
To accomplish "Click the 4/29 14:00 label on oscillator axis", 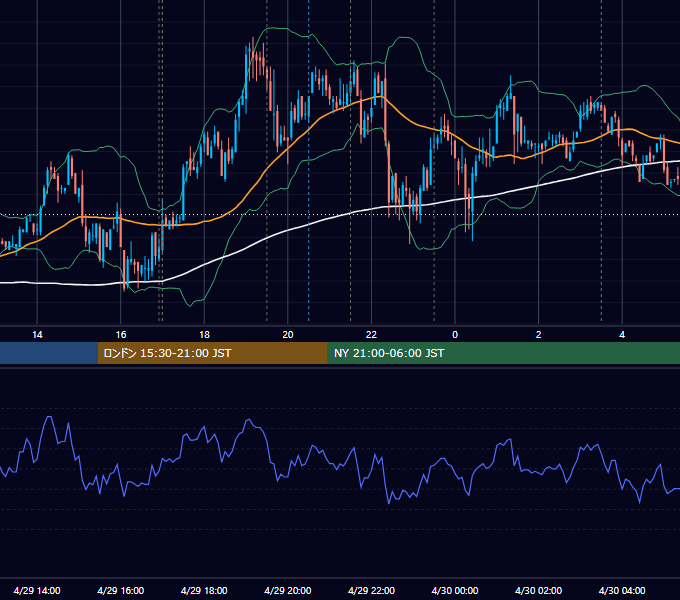I will coord(37,590).
